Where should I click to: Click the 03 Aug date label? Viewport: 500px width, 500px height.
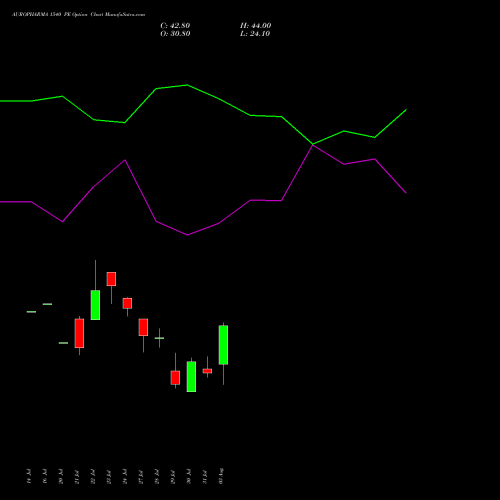(221, 476)
